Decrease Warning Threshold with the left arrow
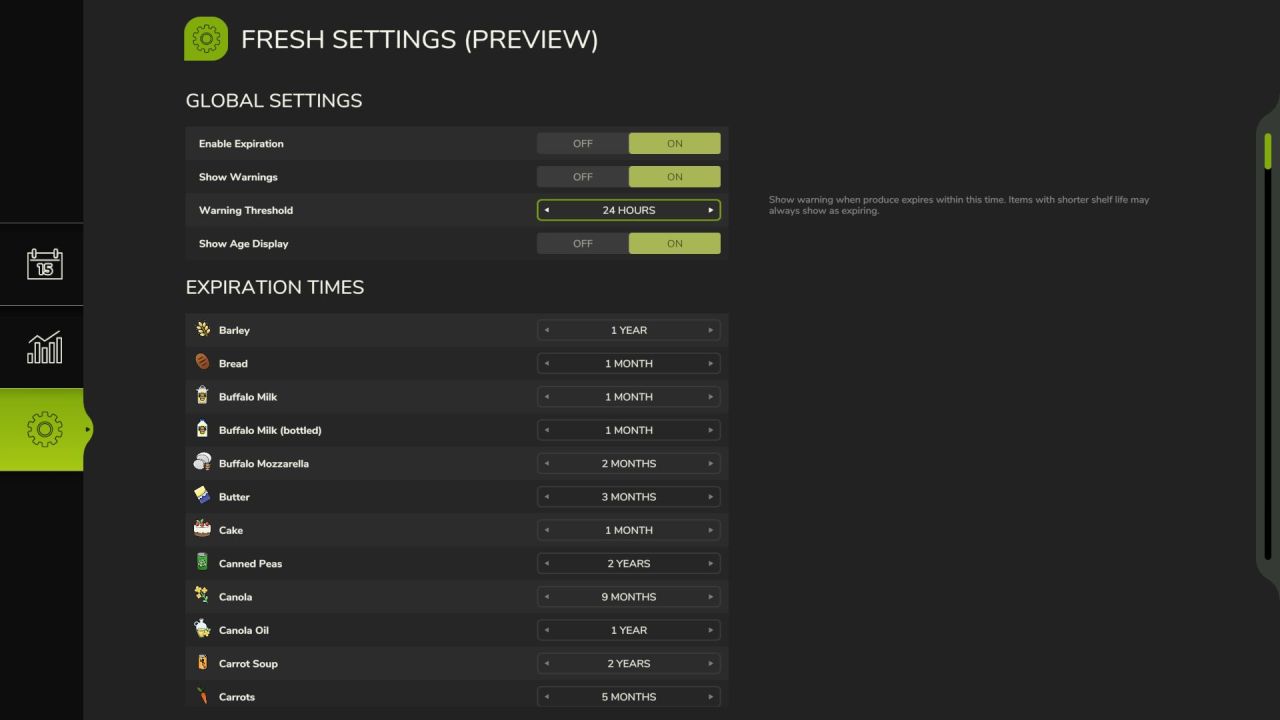Viewport: 1280px width, 720px height. (x=547, y=210)
